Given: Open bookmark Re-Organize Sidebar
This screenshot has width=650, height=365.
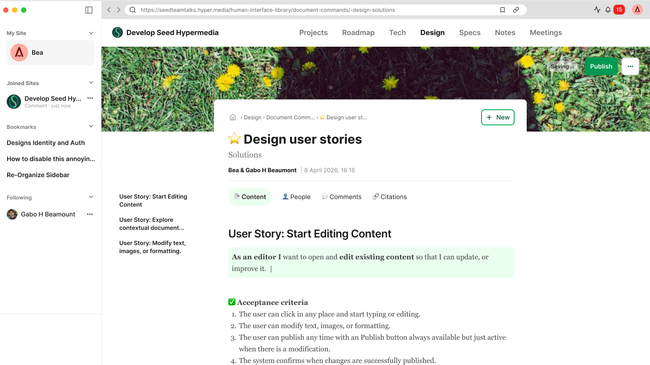Looking at the screenshot, I should 38,175.
